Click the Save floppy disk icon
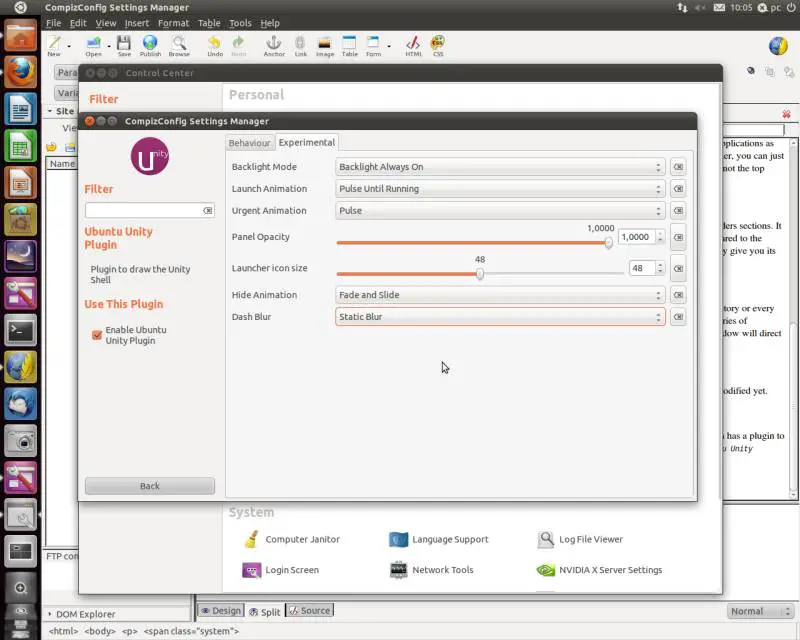The width and height of the screenshot is (800, 640). [x=124, y=45]
